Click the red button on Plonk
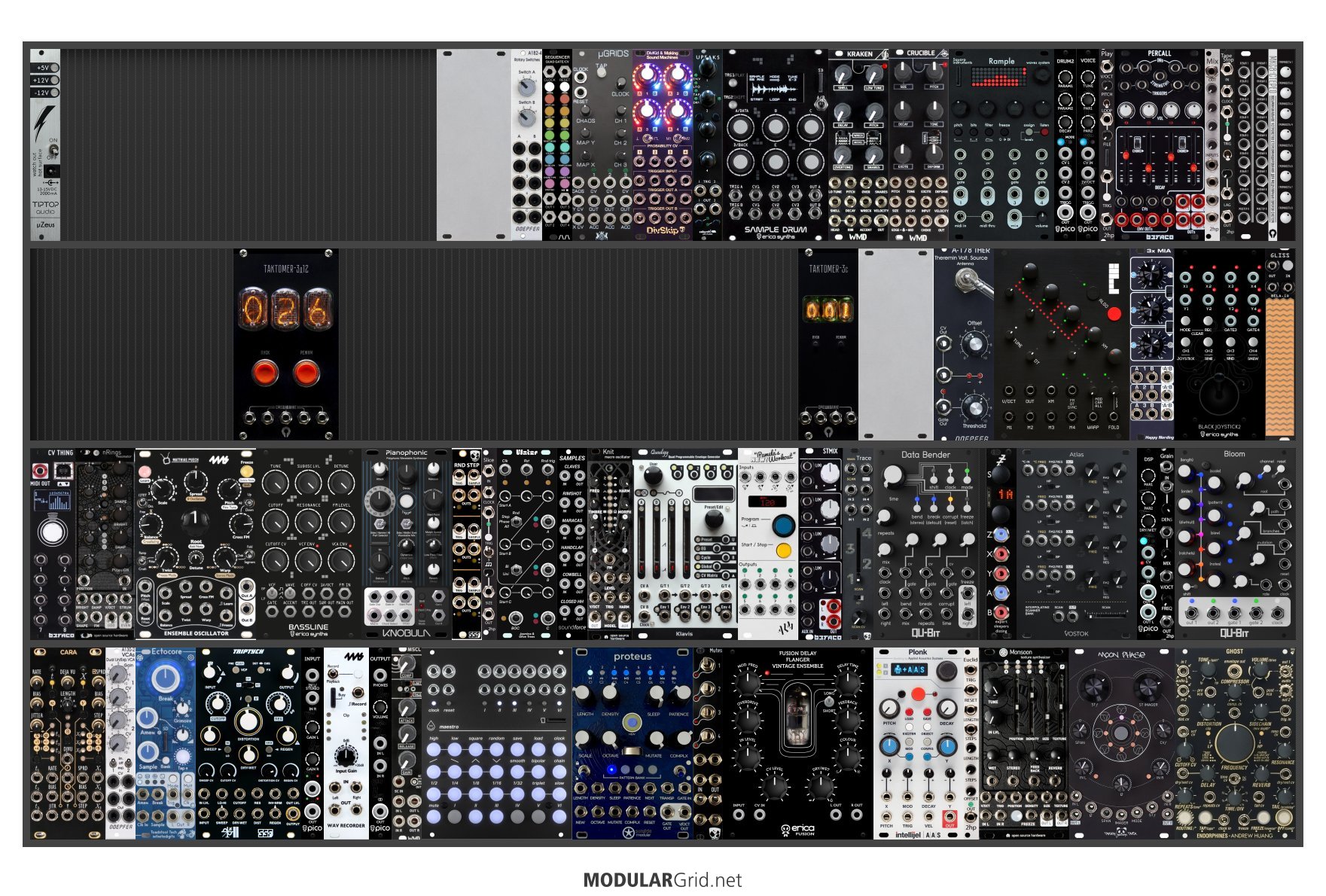 (x=918, y=693)
